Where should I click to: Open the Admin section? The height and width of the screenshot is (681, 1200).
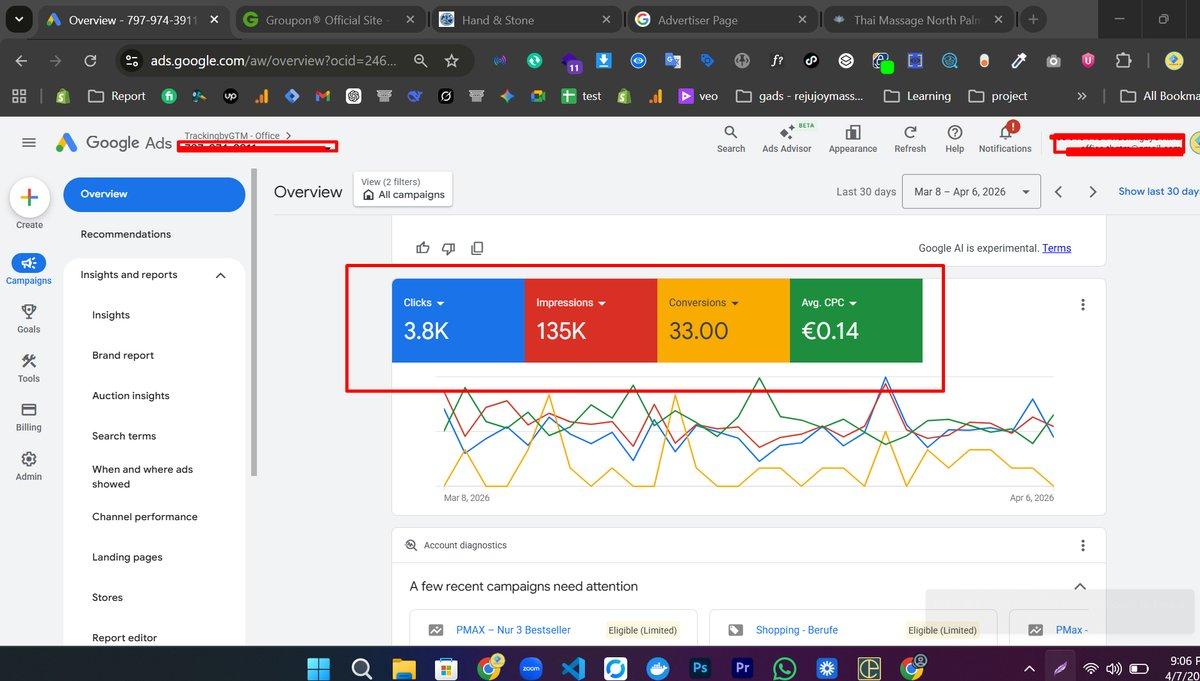click(x=29, y=465)
